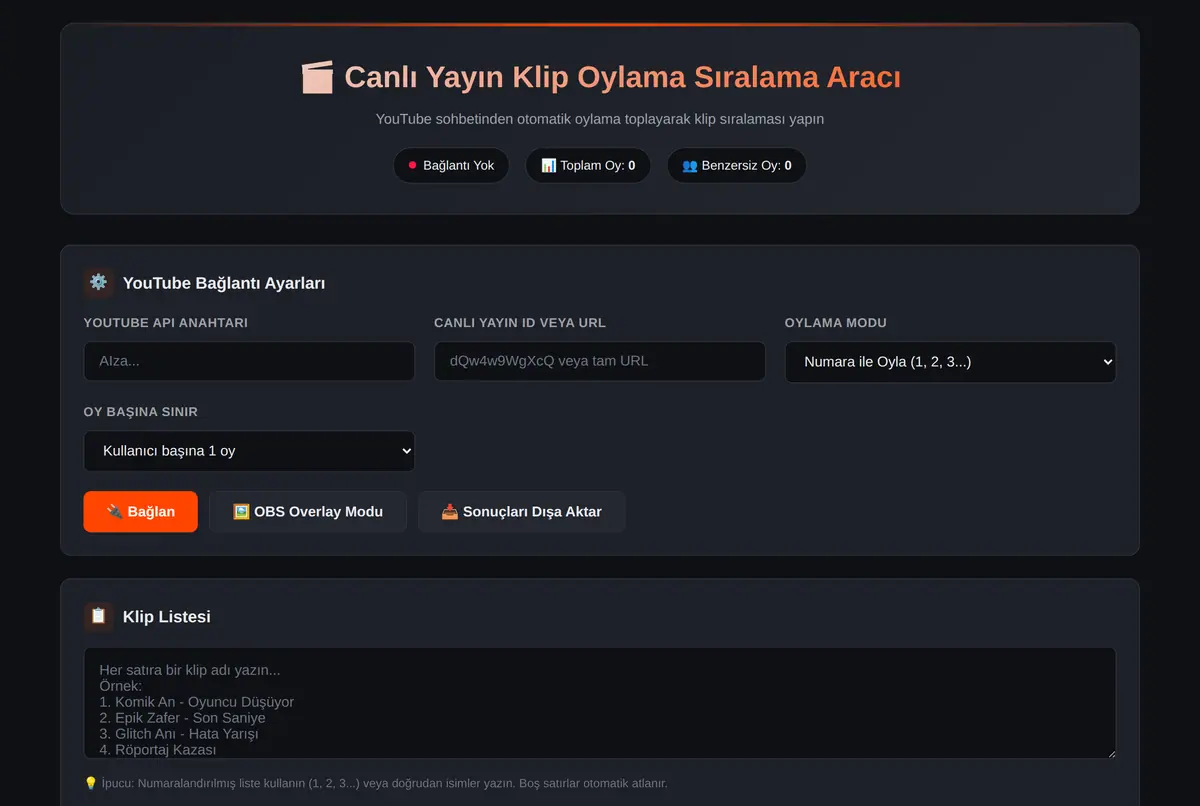The image size is (1200, 806).
Task: Click the clapperboard icon in the title
Action: coord(316,77)
